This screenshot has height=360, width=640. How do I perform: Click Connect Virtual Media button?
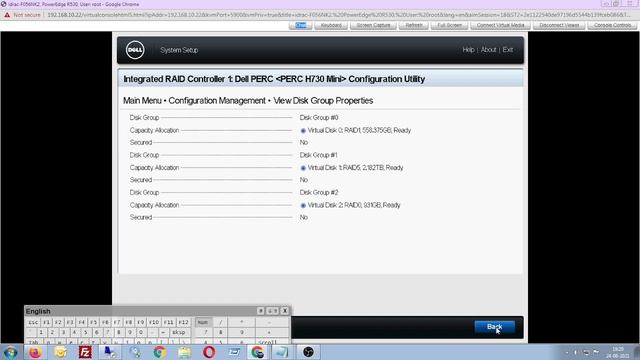[500, 25]
